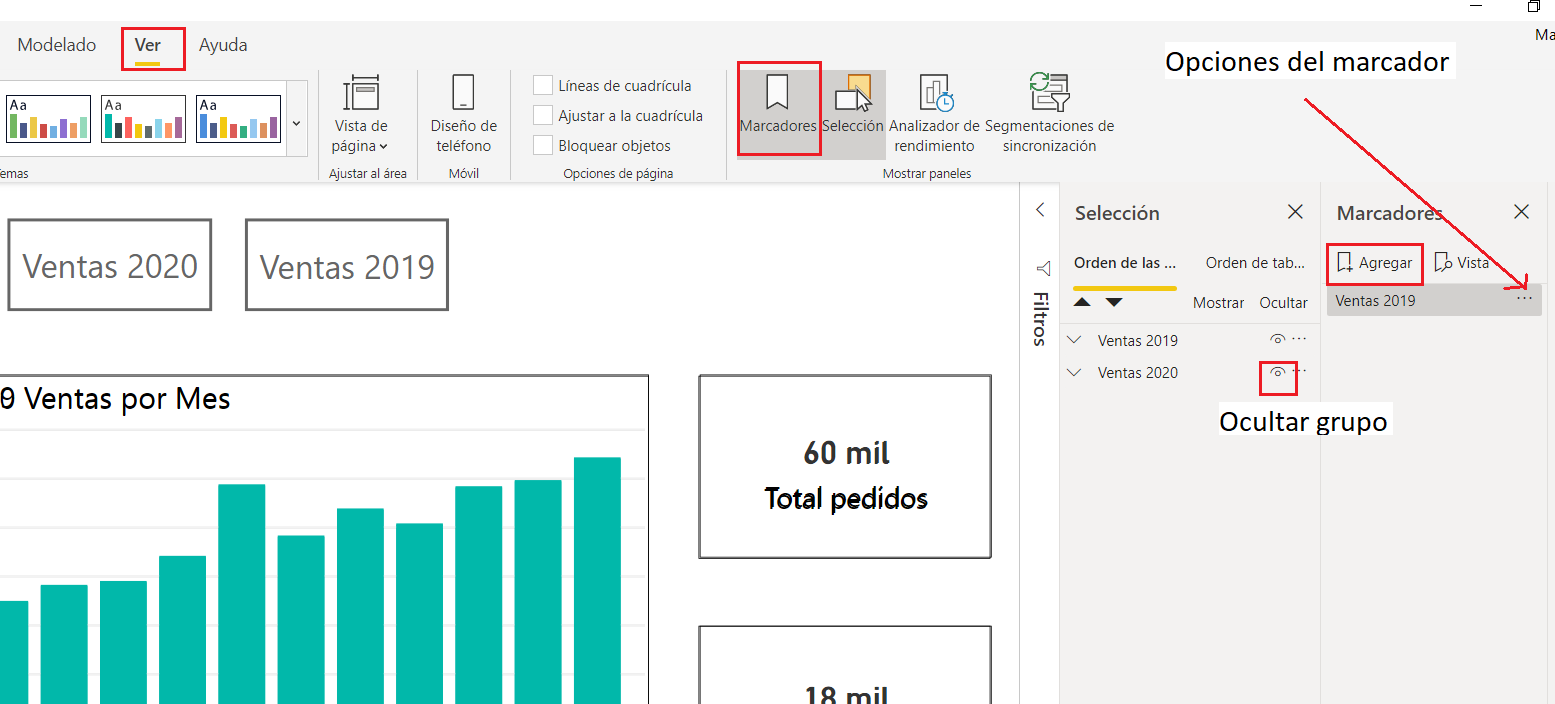Image resolution: width=1555 pixels, height=704 pixels.
Task: Open Diseño de teléfono layout
Action: 463,113
